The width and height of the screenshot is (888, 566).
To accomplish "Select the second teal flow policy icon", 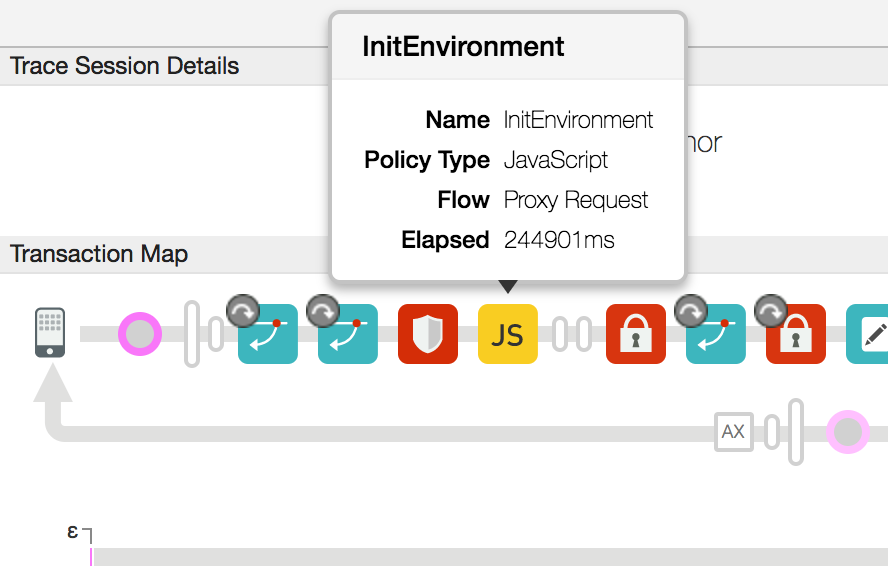I will pyautogui.click(x=348, y=334).
